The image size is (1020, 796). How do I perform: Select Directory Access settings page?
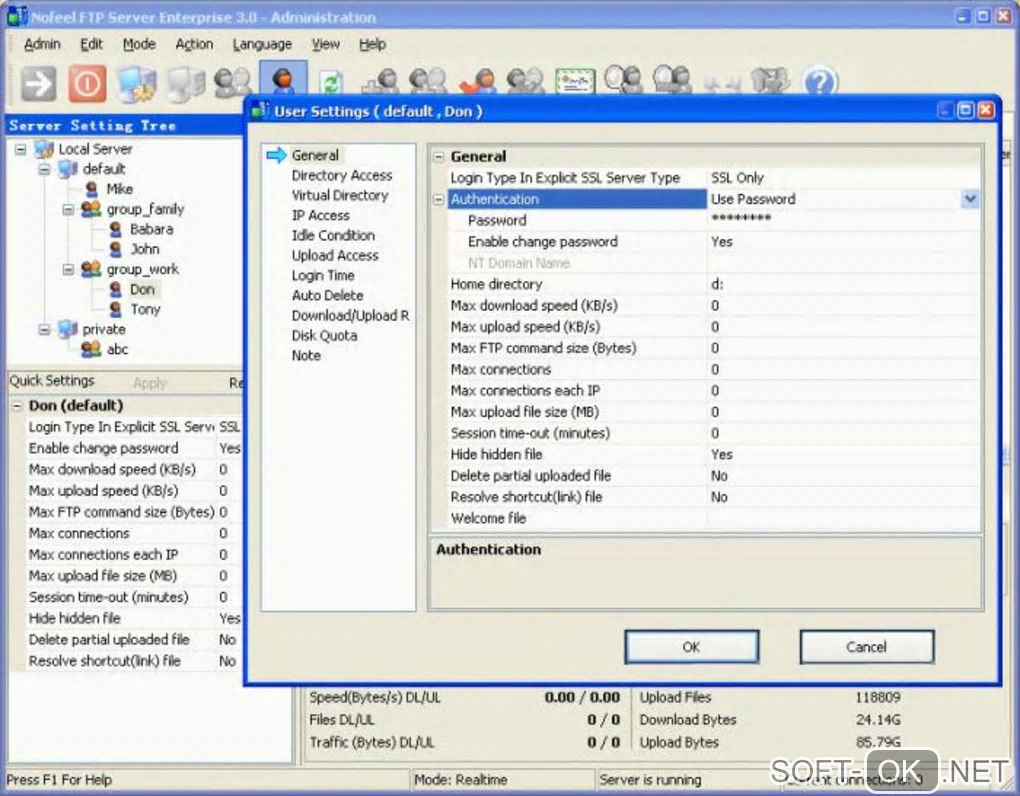342,176
